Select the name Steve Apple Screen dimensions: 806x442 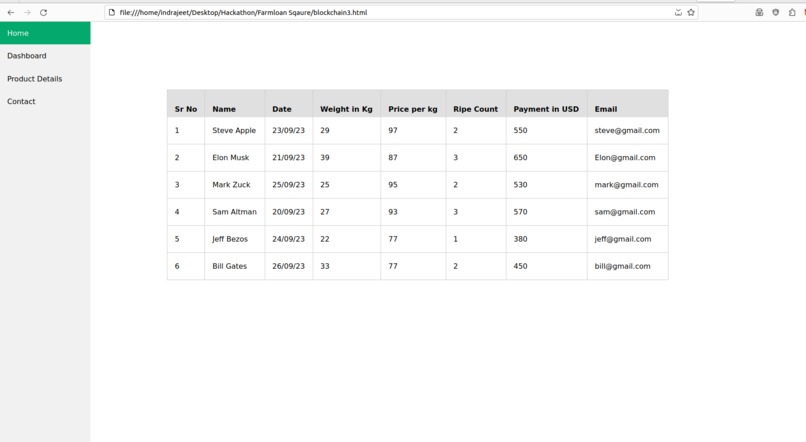click(234, 131)
